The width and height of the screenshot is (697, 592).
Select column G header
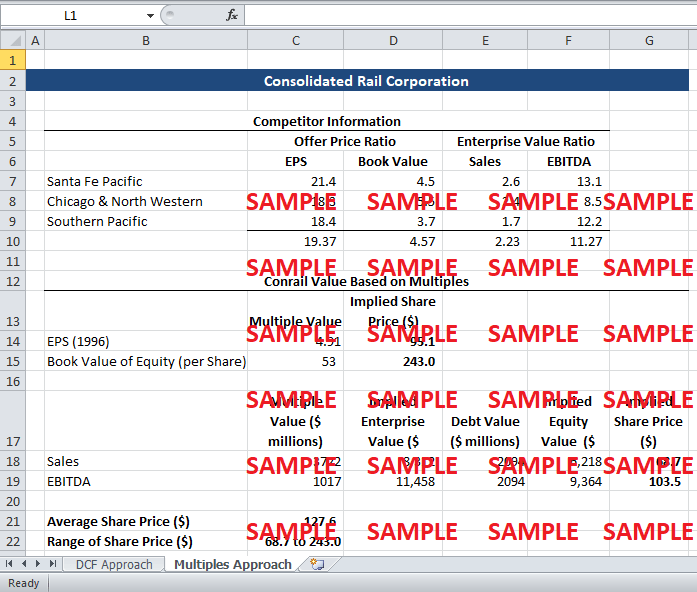[x=649, y=40]
